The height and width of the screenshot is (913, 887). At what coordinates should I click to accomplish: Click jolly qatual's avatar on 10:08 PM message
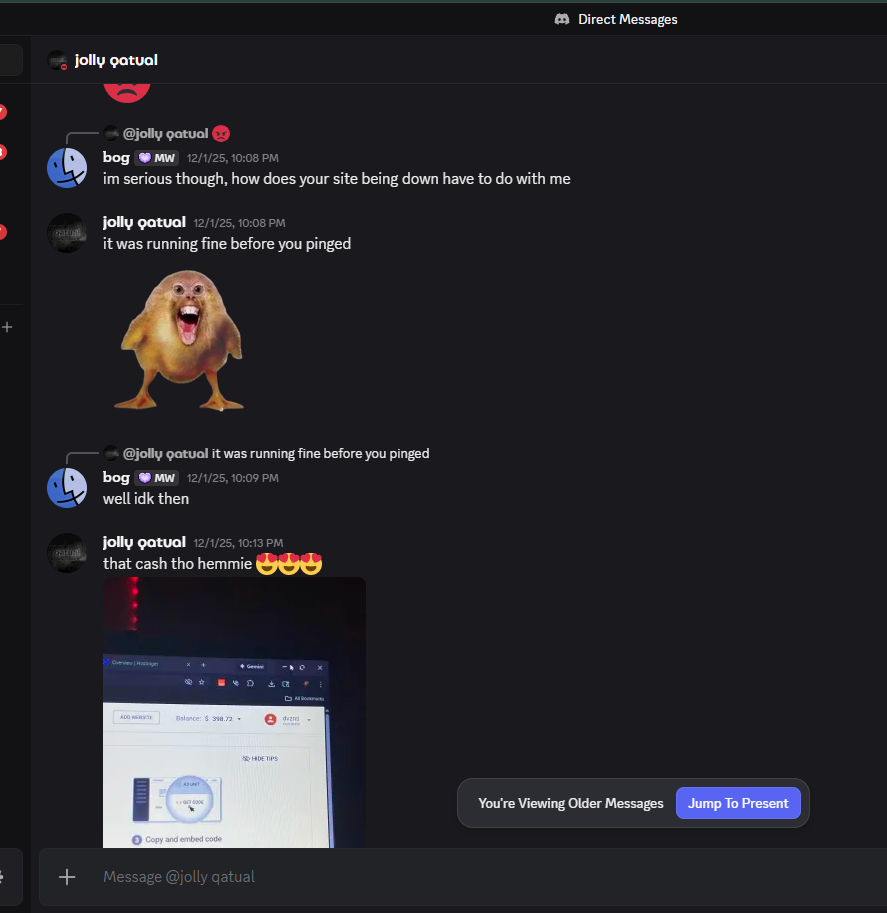pyautogui.click(x=67, y=233)
